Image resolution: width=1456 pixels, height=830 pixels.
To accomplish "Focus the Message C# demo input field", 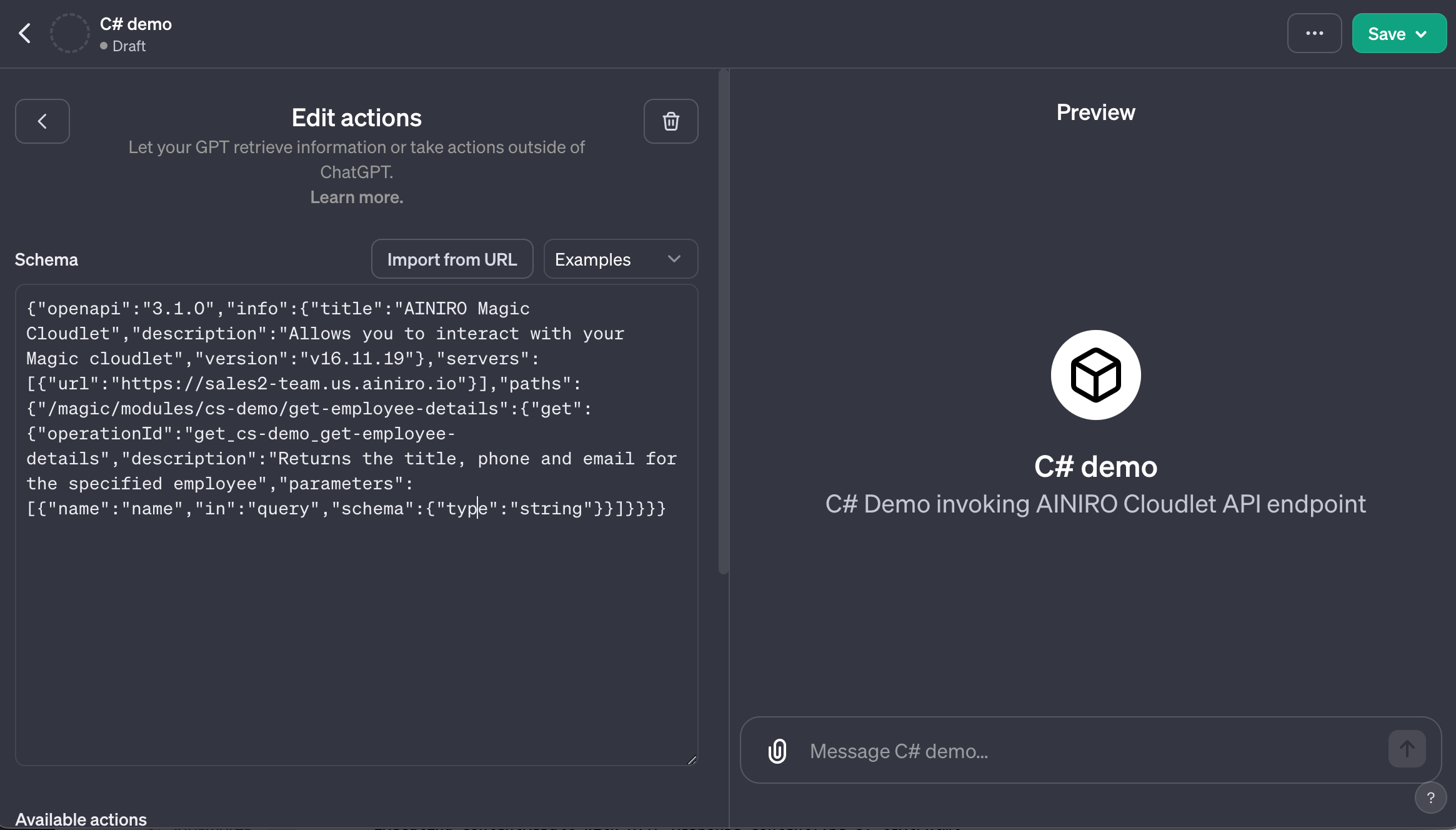I will [x=1091, y=751].
